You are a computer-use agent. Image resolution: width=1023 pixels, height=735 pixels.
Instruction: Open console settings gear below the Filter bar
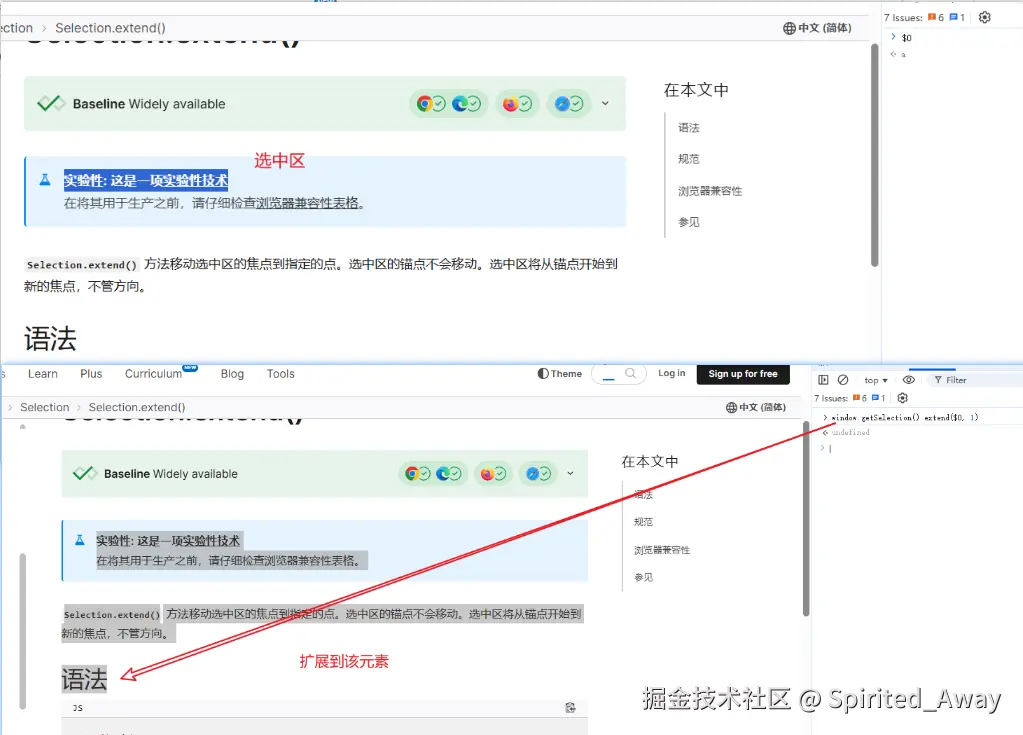pos(902,398)
